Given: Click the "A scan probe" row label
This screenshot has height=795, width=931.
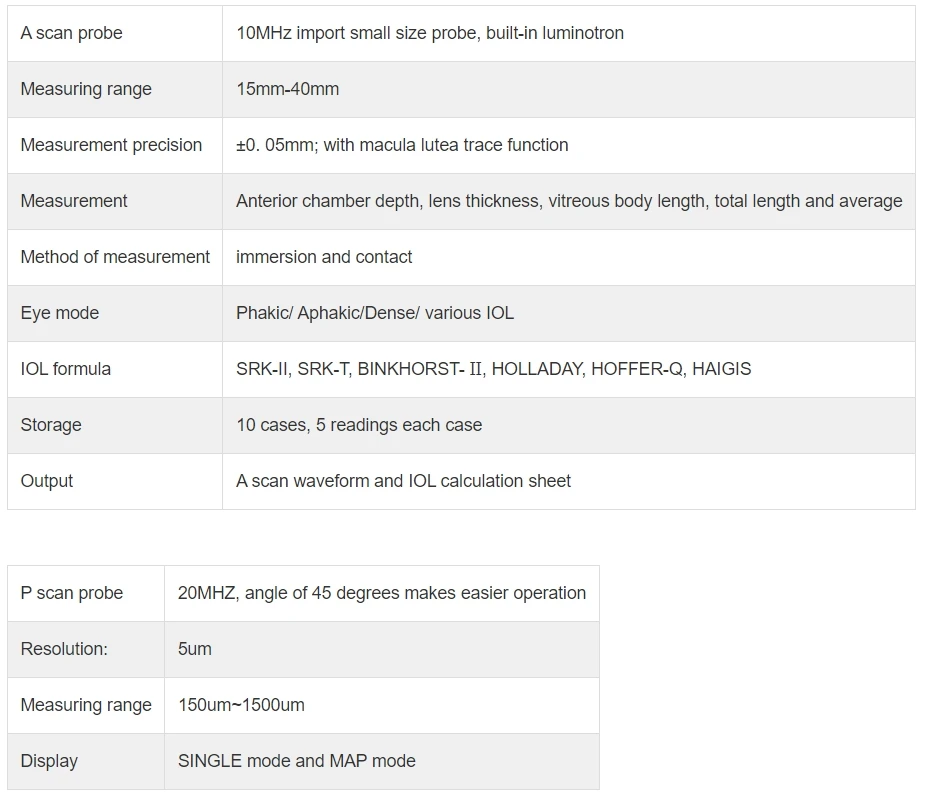Looking at the screenshot, I should coord(71,33).
